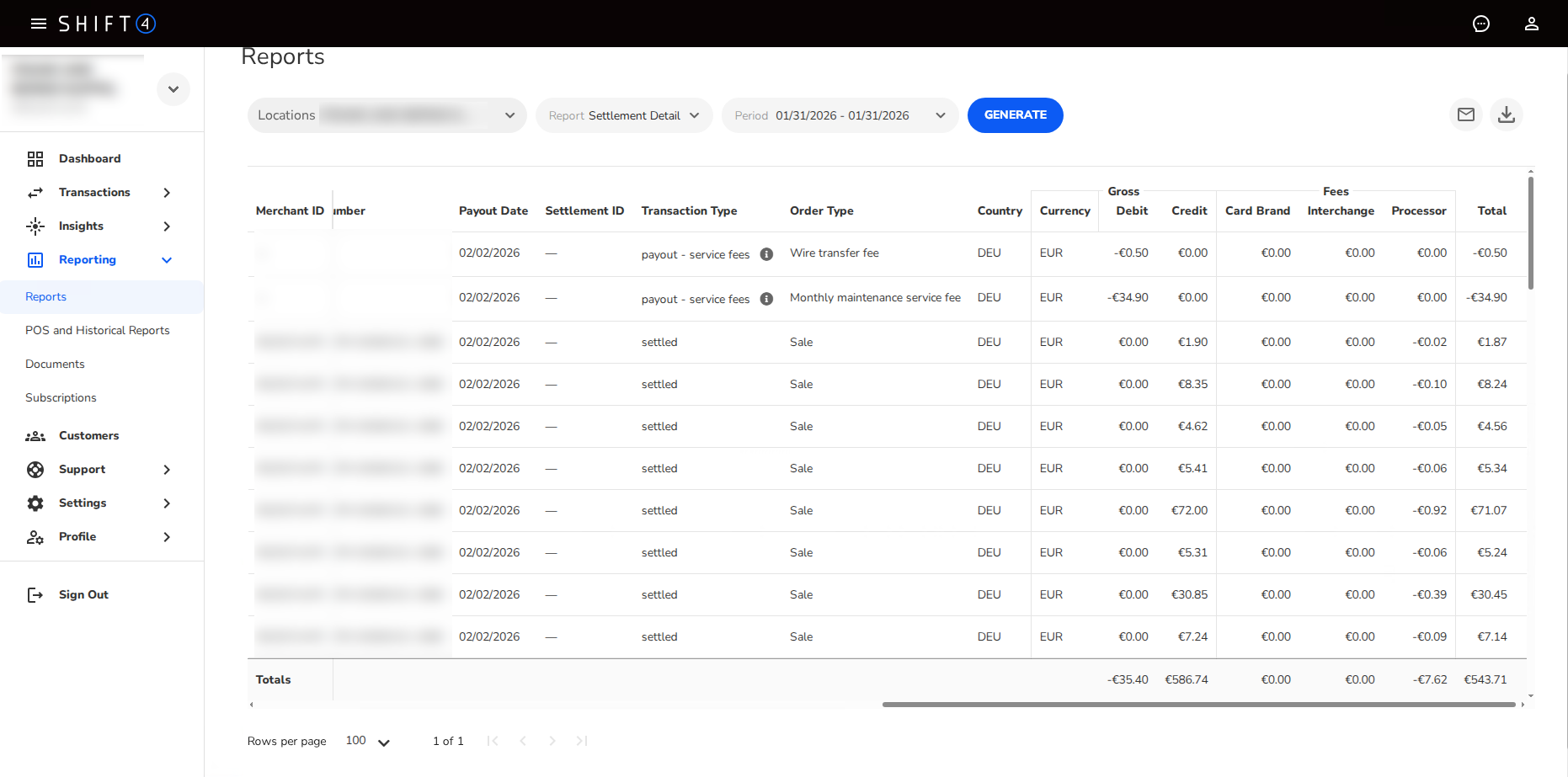Open the Customers menu item
Image resolution: width=1568 pixels, height=777 pixels.
88,435
